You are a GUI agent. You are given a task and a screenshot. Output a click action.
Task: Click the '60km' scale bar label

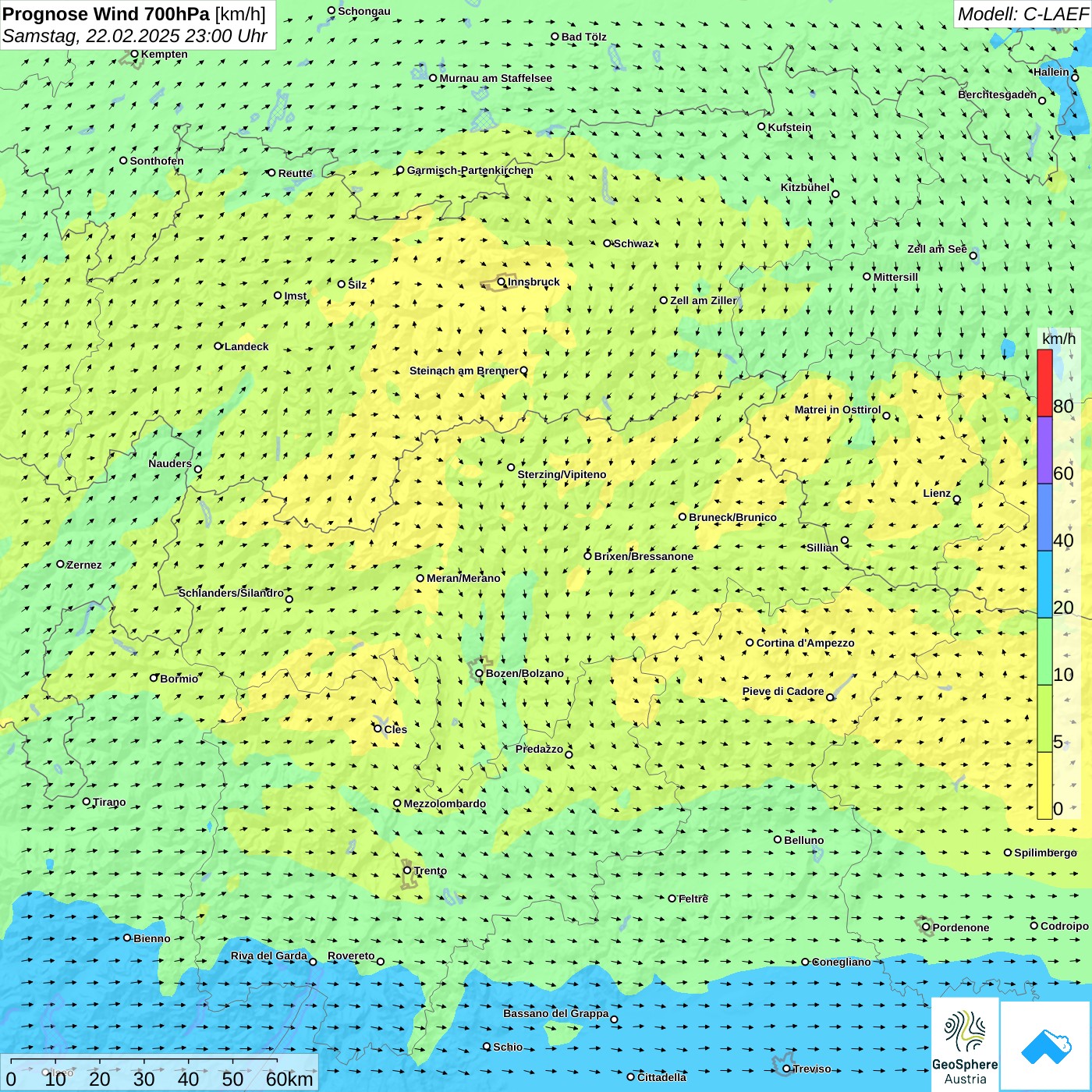(289, 1079)
